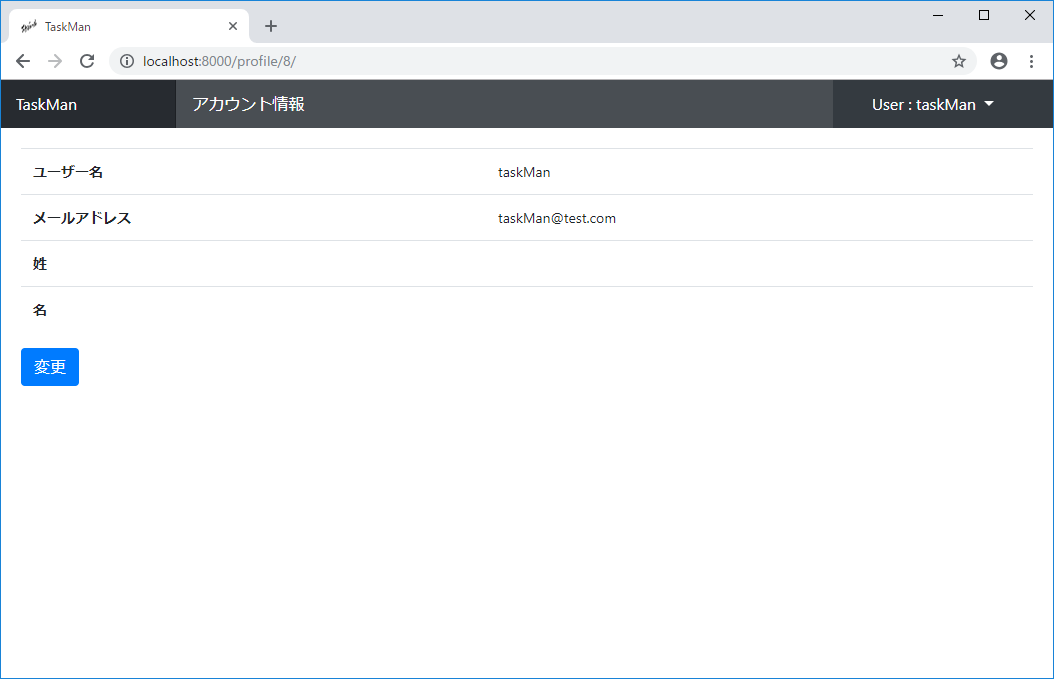Go back using the browser back arrow
1054x679 pixels.
[23, 61]
